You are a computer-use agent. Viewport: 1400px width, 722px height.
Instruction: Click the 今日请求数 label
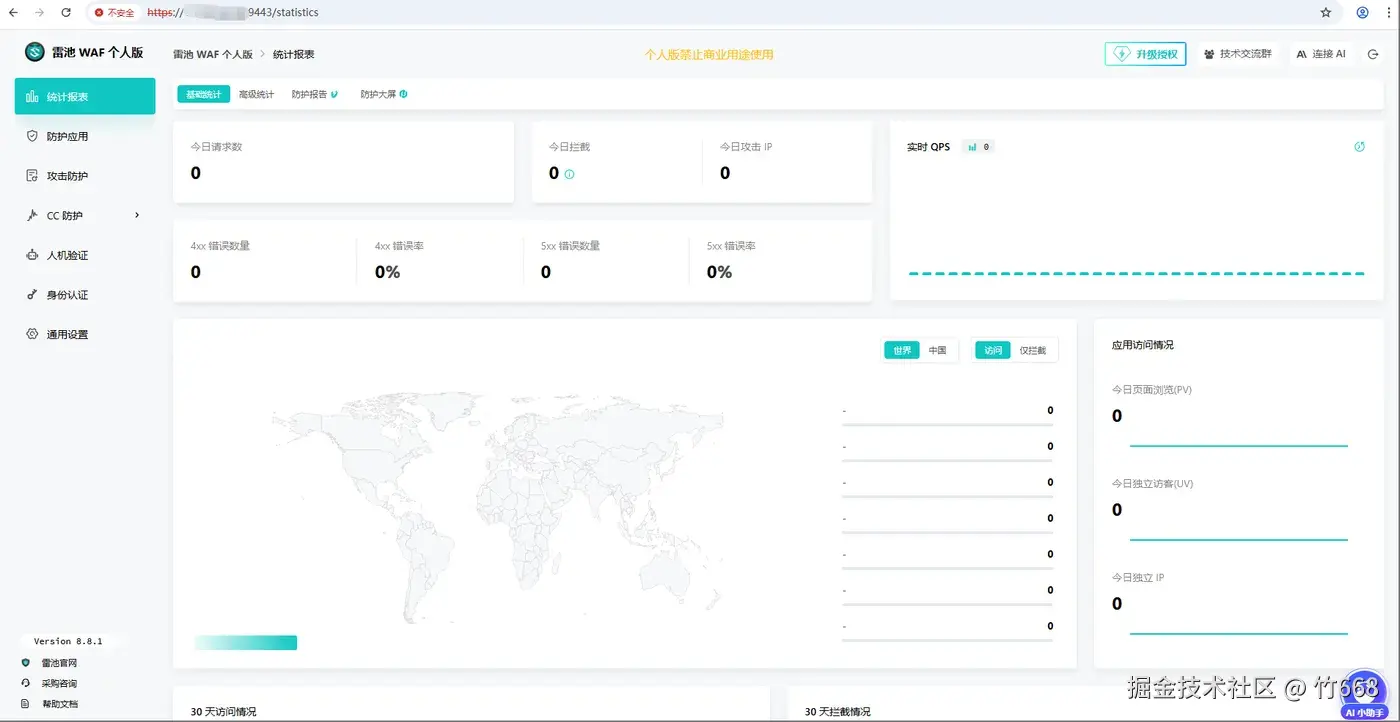click(216, 147)
